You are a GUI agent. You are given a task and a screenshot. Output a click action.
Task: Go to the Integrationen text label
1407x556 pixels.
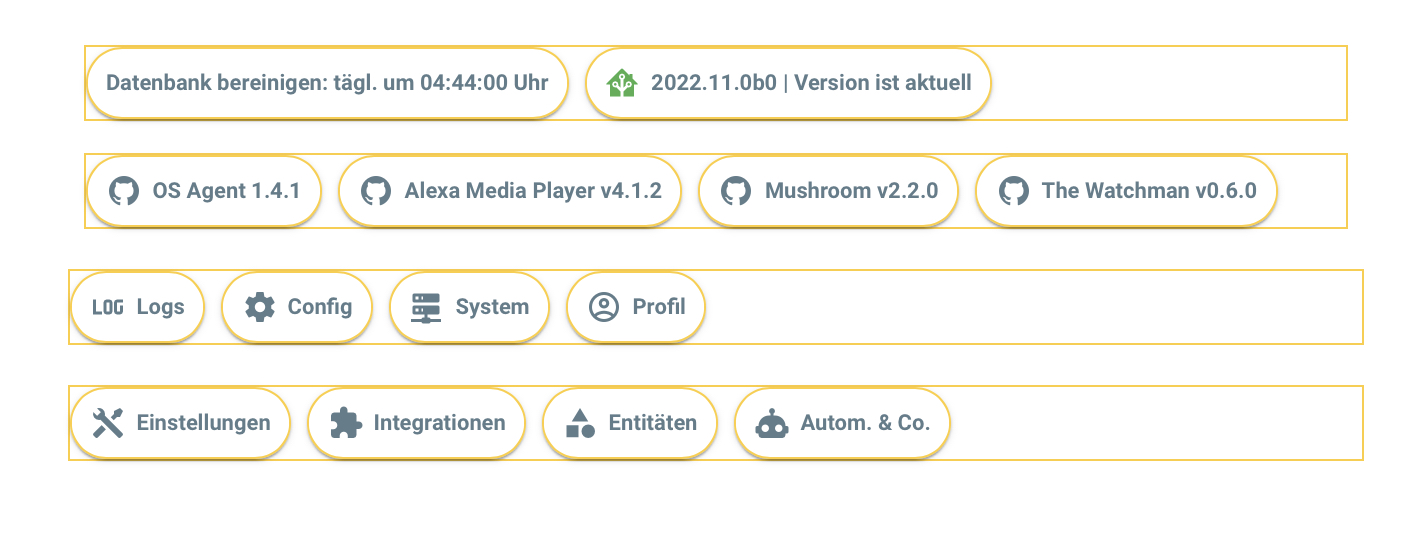(x=439, y=423)
